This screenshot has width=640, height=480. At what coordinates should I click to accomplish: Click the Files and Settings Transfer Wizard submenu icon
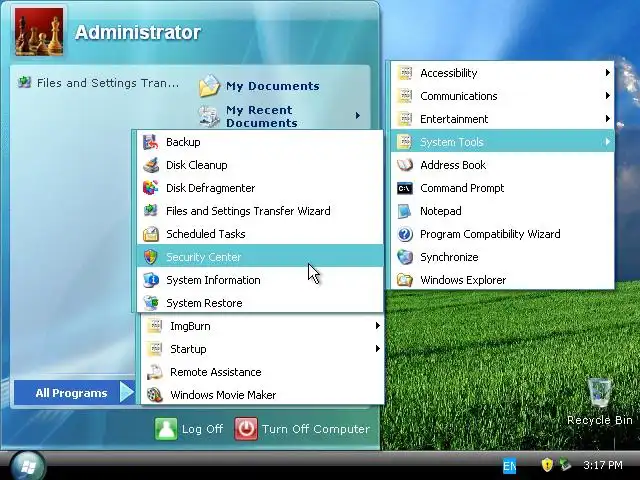[x=151, y=211]
